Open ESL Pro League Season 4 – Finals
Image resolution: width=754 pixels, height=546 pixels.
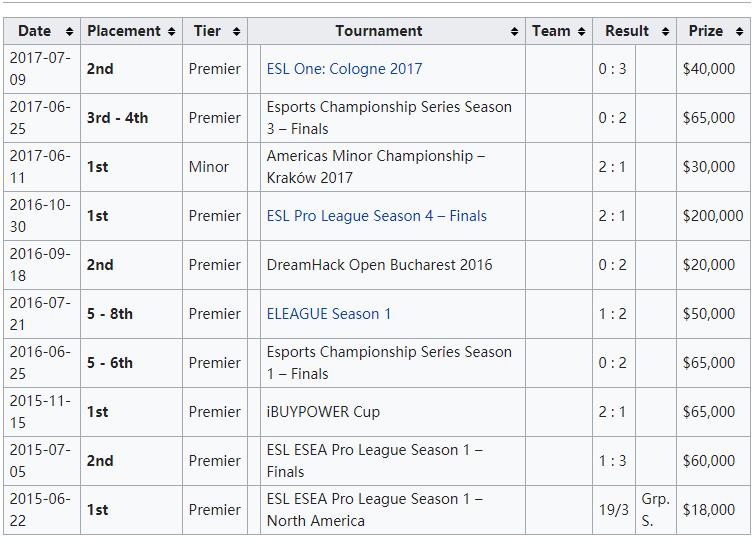coord(376,216)
